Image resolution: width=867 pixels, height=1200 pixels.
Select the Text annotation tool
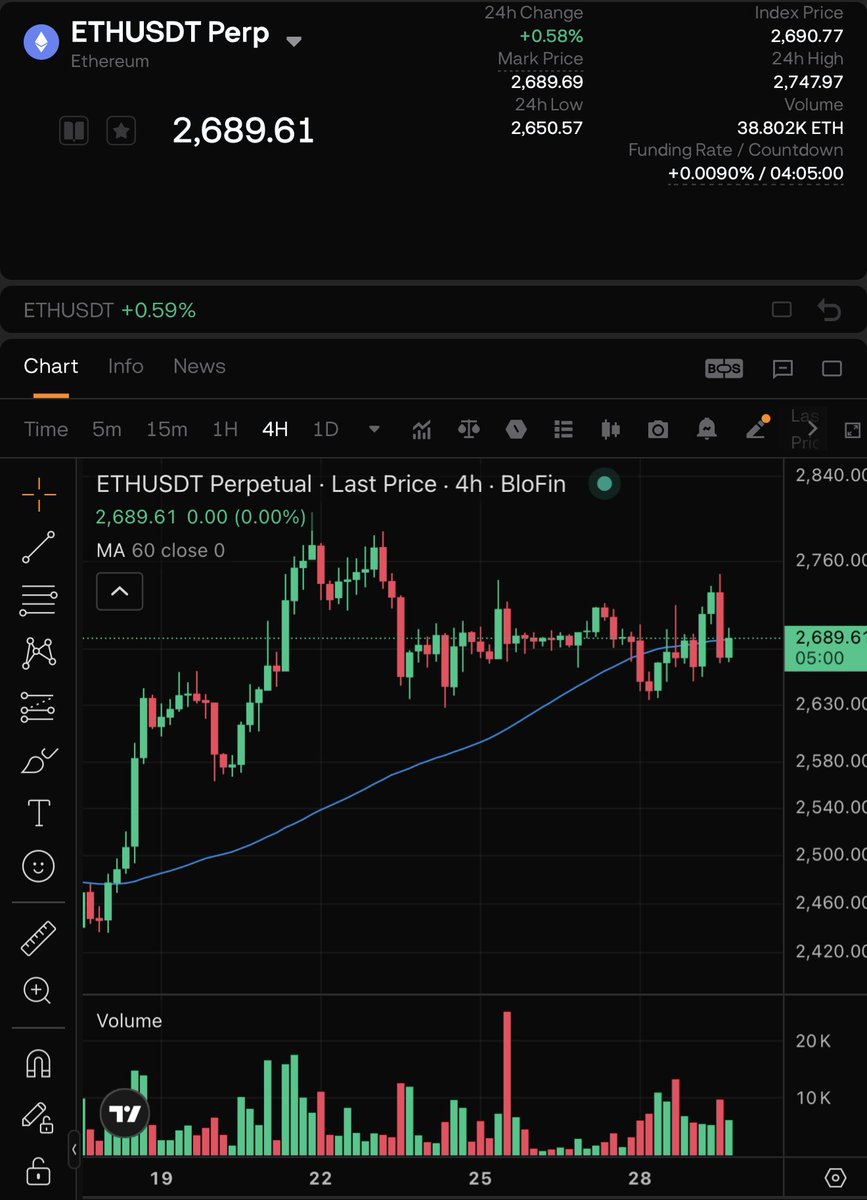pyautogui.click(x=38, y=813)
